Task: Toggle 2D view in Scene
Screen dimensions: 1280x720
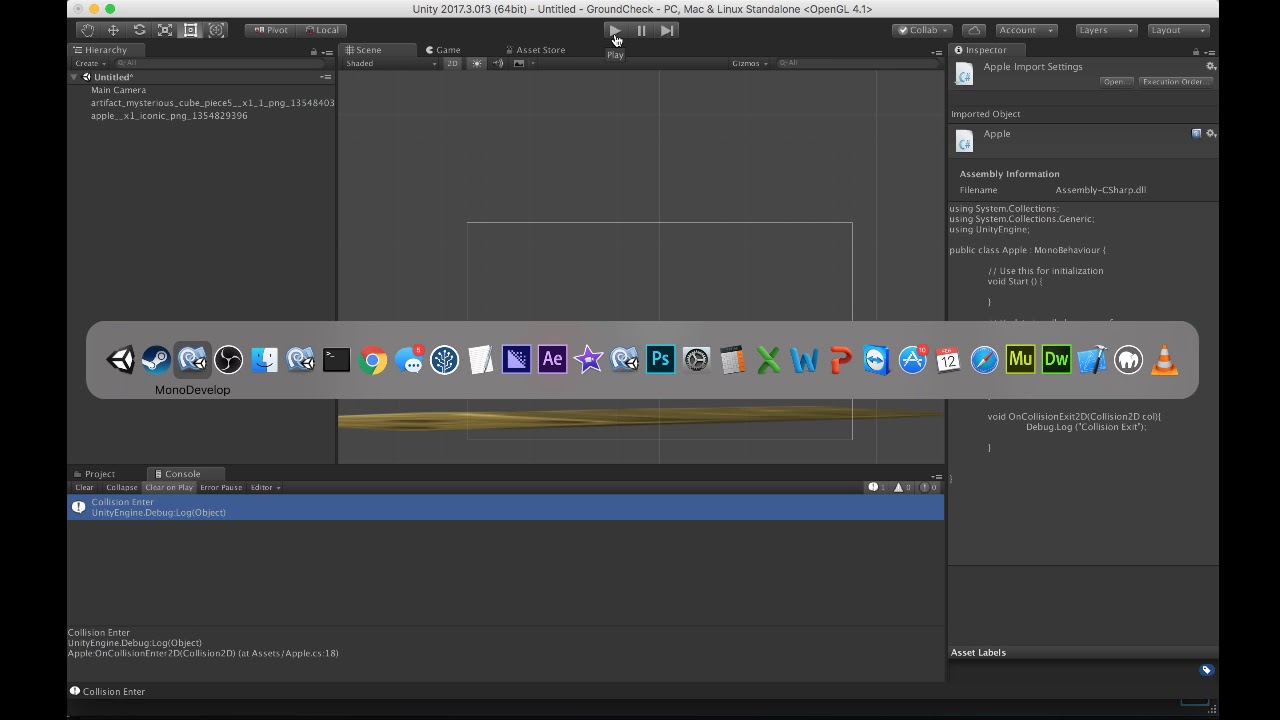Action: [452, 63]
